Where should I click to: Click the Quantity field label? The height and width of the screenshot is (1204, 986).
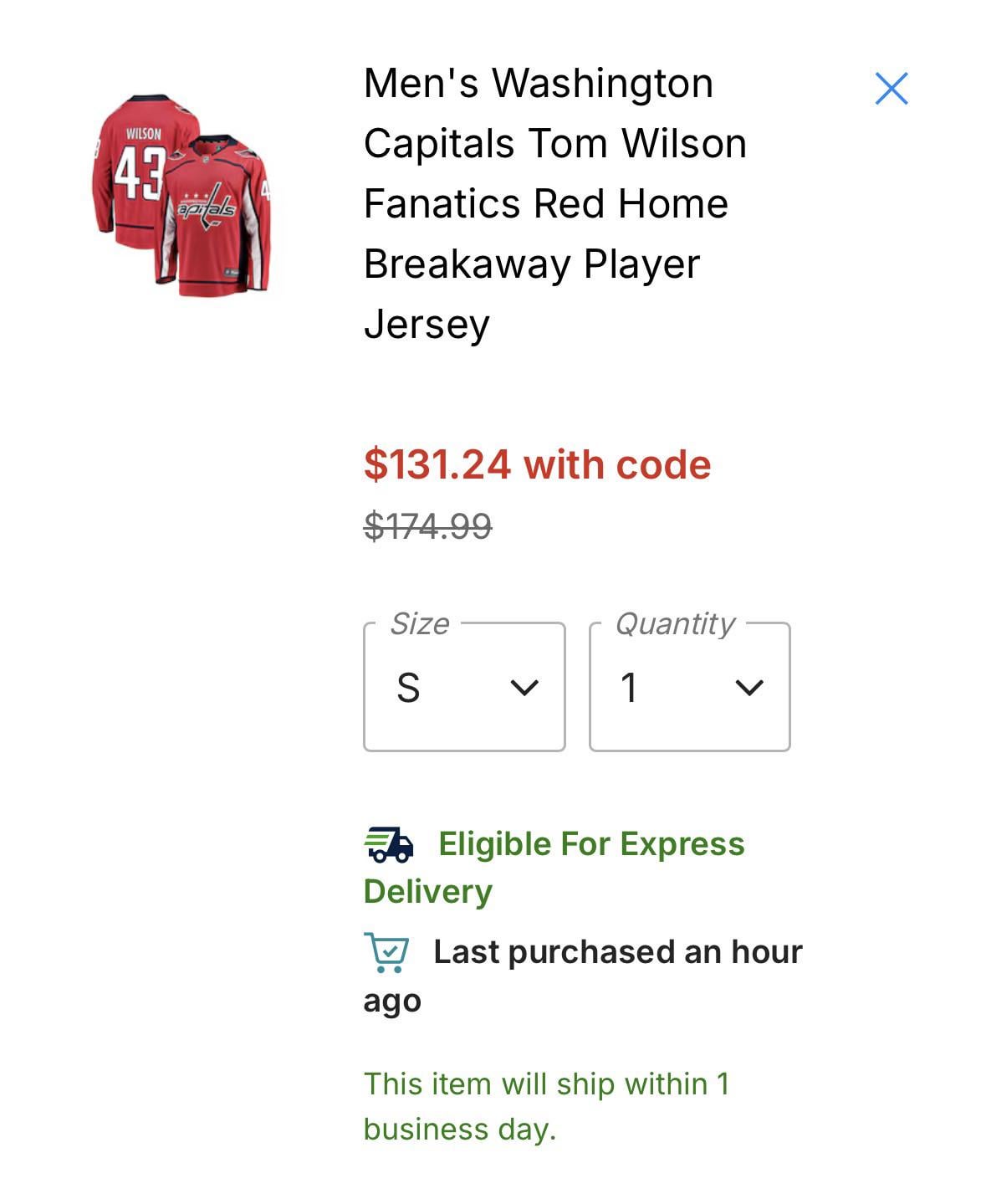675,623
